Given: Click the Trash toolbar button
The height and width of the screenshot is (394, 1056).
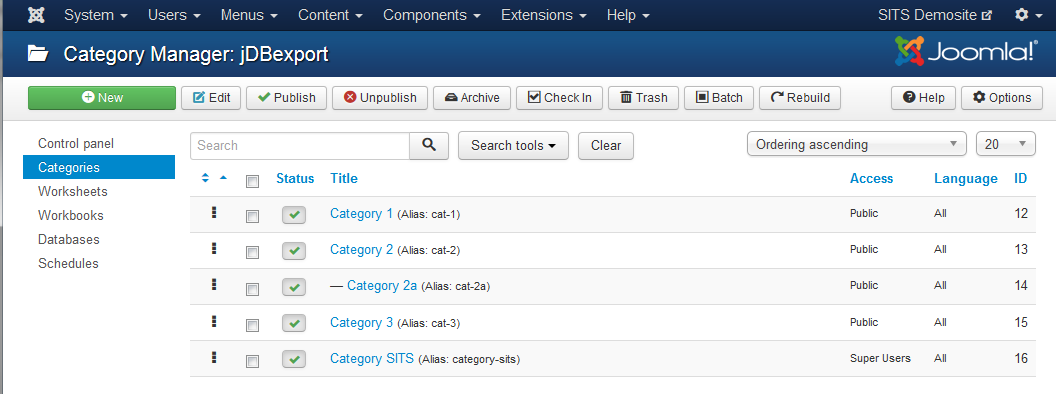Looking at the screenshot, I should click(x=643, y=98).
